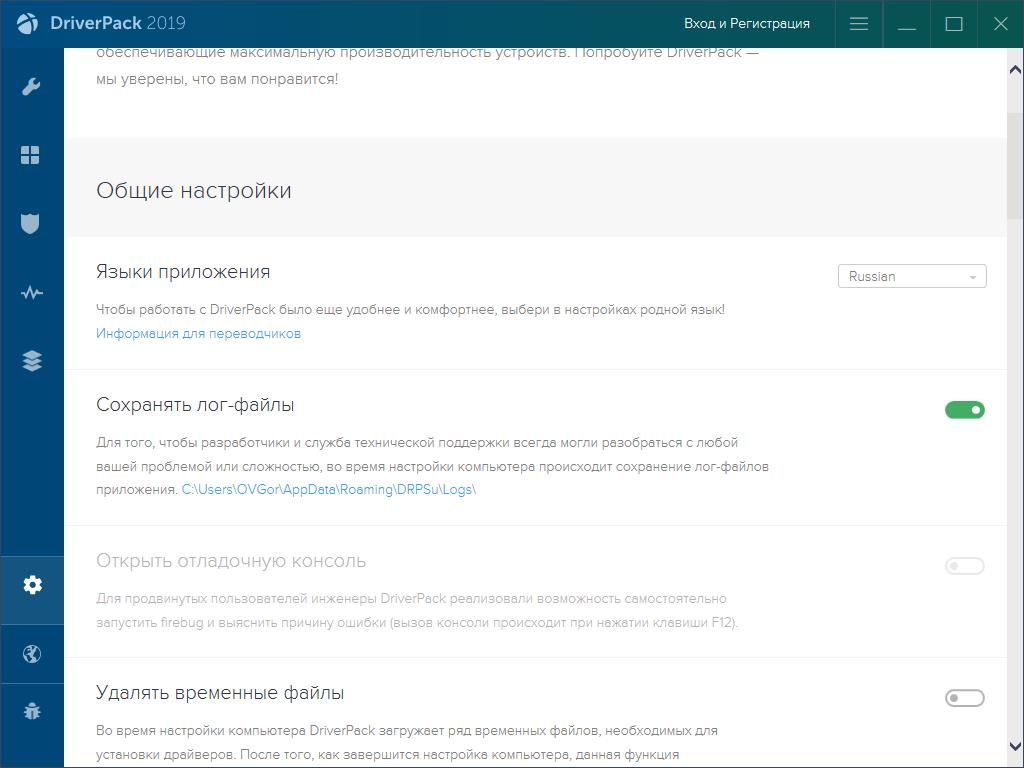
Task: Toggle Сохранять лог-файлы switch off
Action: click(x=965, y=410)
